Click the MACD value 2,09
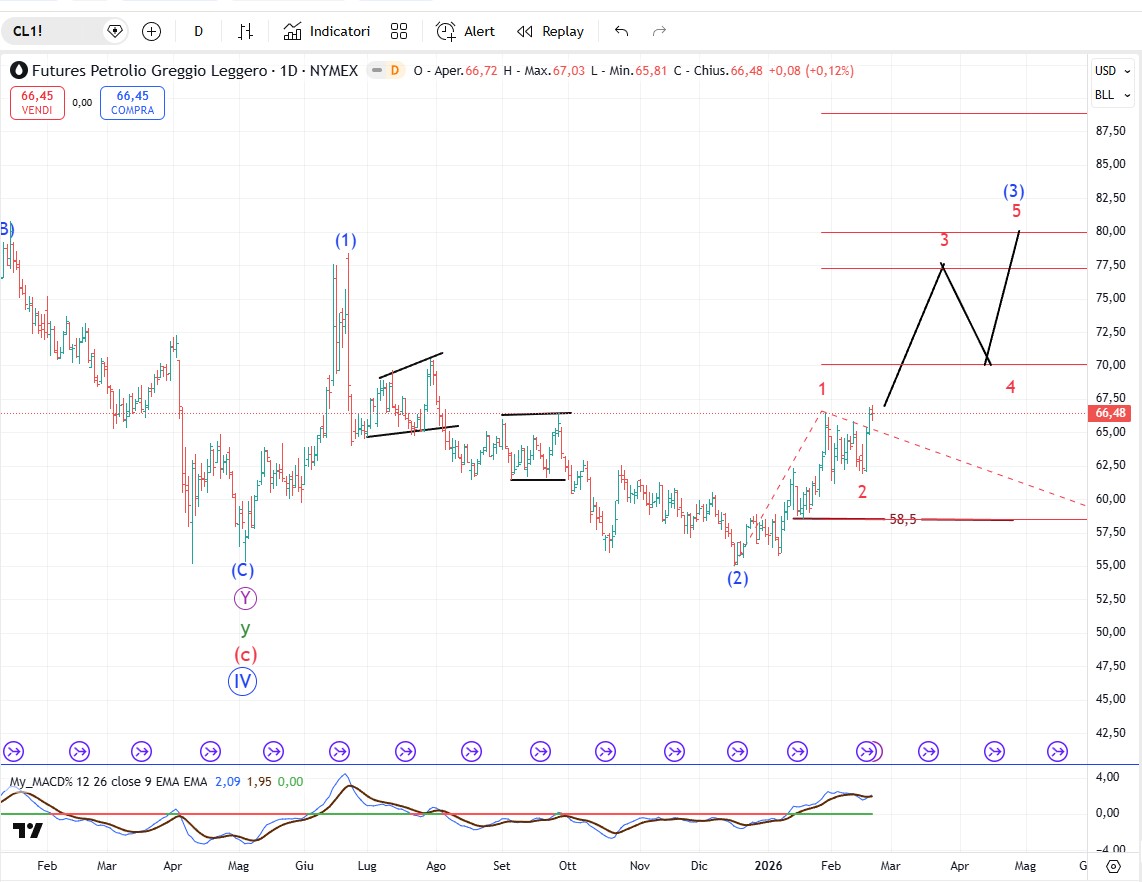Viewport: 1142px width, 882px height. click(227, 781)
